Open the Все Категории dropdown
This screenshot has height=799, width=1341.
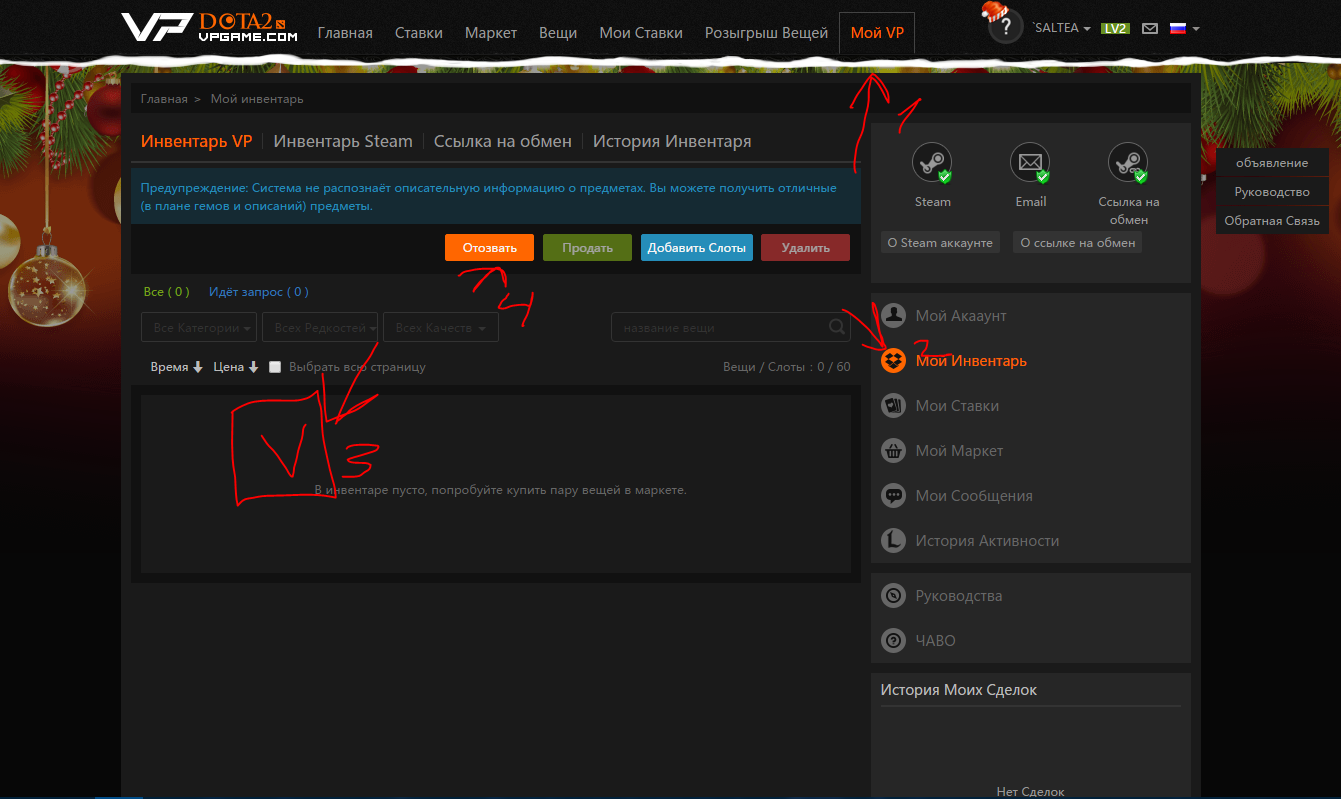(x=199, y=327)
